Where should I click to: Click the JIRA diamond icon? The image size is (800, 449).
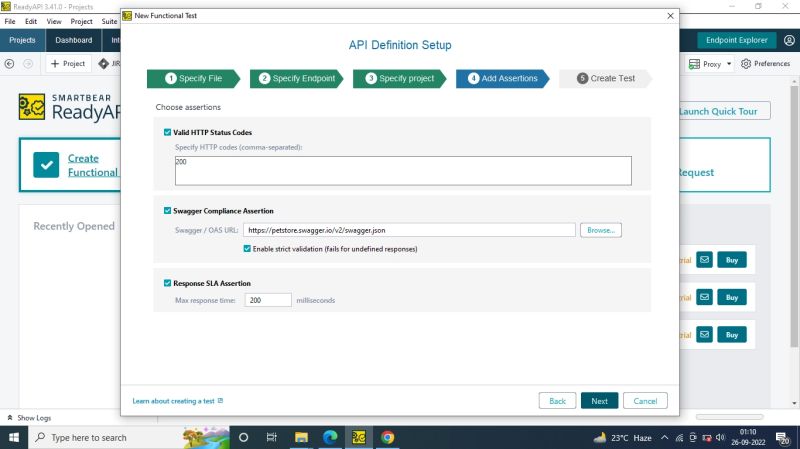(104, 64)
